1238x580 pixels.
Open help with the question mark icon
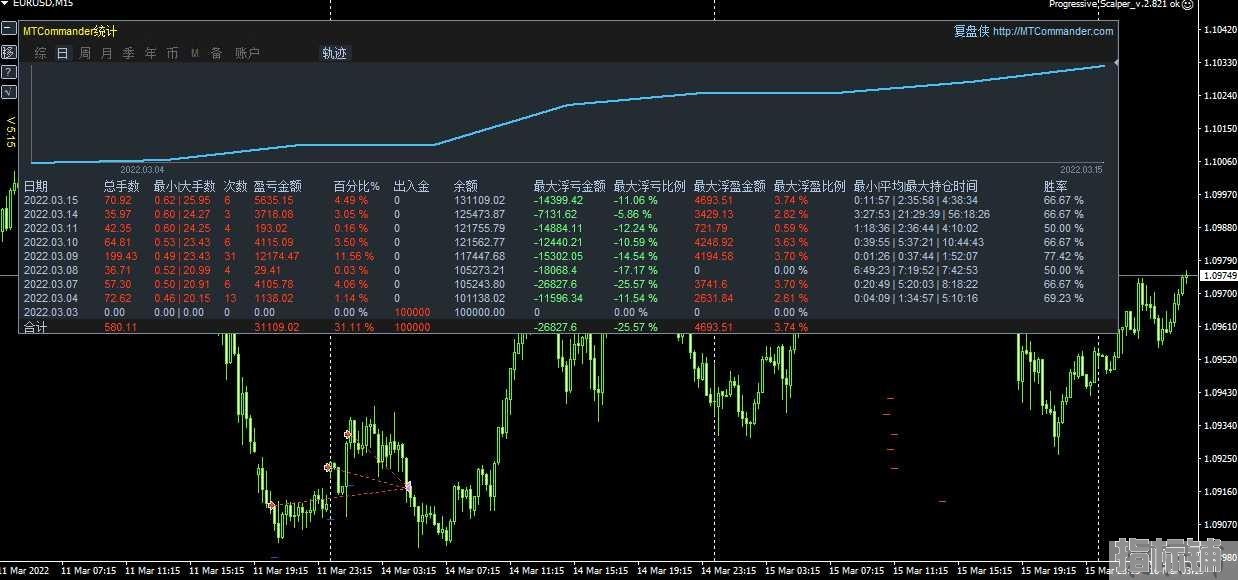click(8, 71)
